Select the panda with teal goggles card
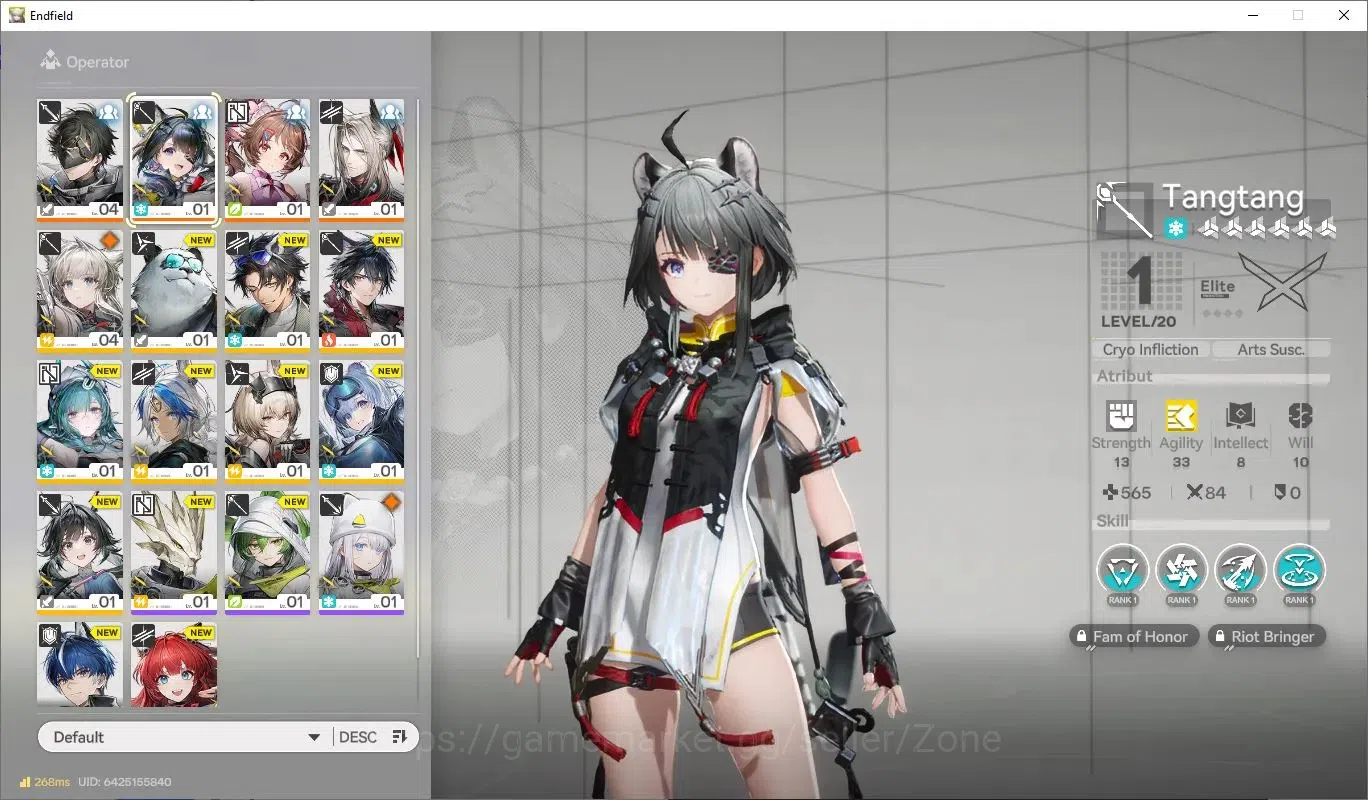 click(x=174, y=290)
